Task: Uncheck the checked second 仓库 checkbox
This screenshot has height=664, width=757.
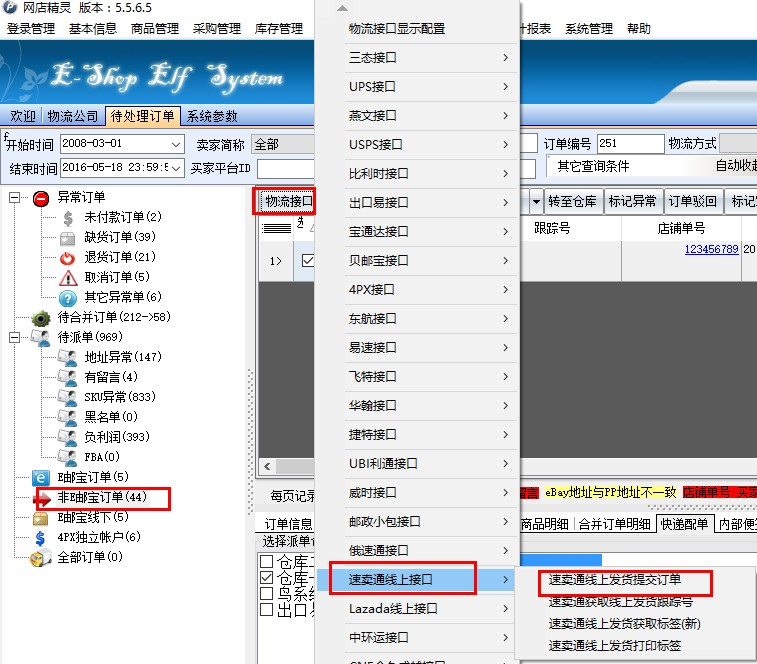Action: [266, 577]
